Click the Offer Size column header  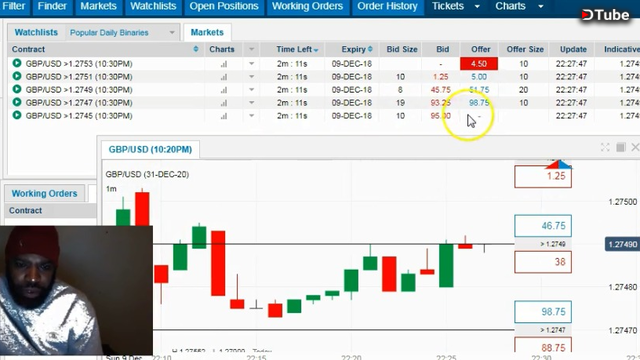click(525, 49)
